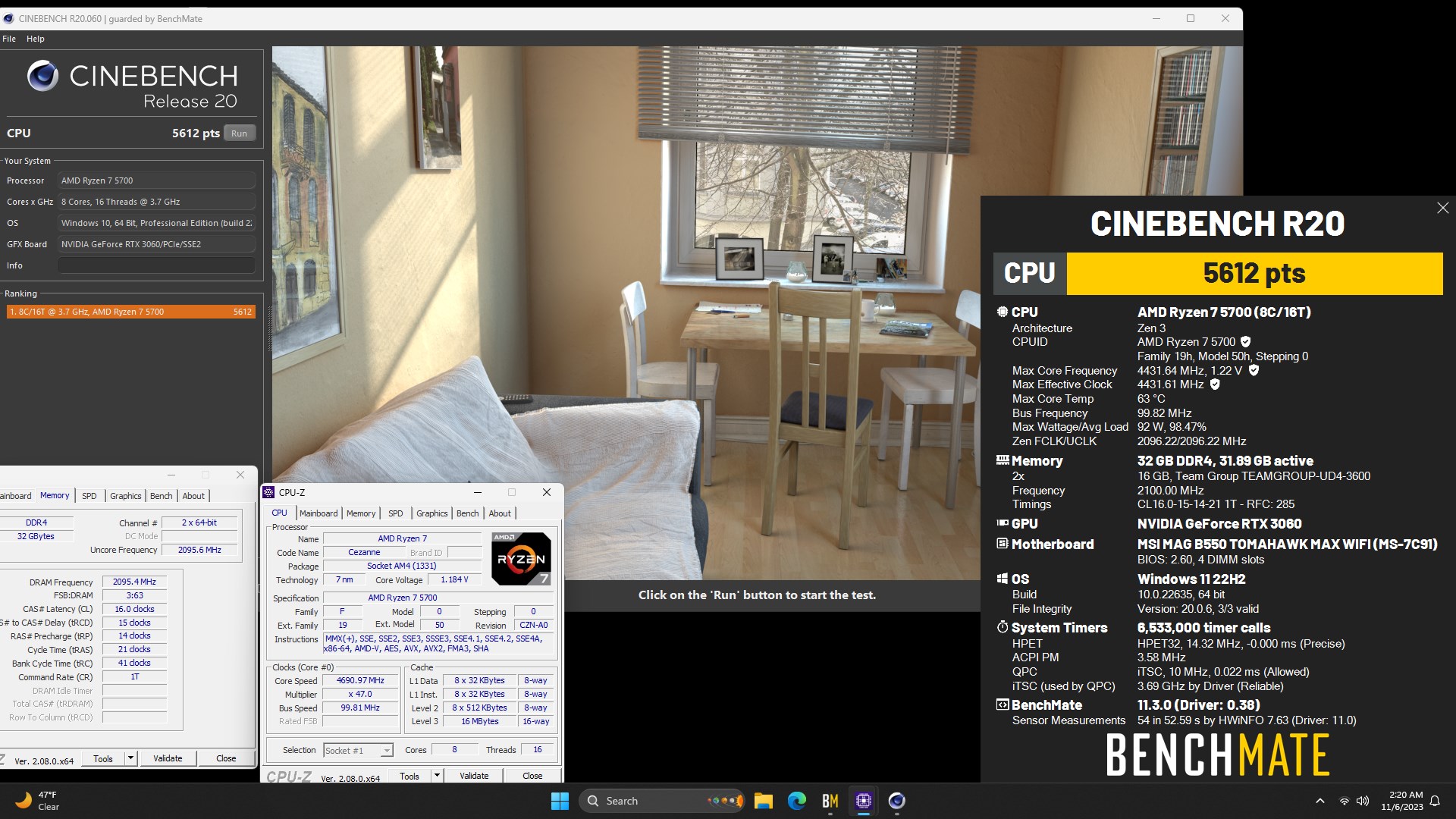Open the notifications bell icon
The width and height of the screenshot is (1456, 819).
[1435, 801]
